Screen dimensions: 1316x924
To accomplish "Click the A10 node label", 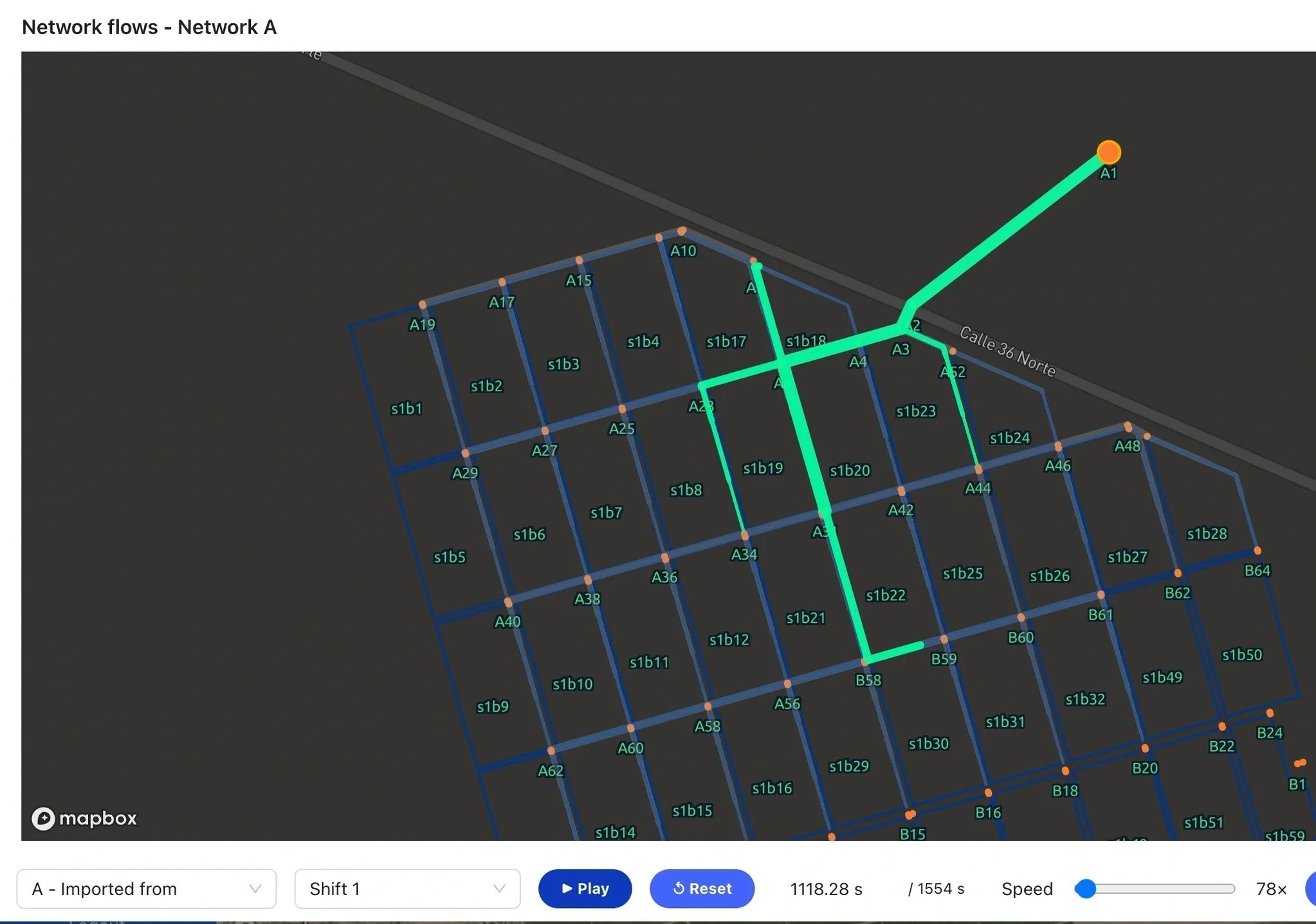I will click(683, 251).
